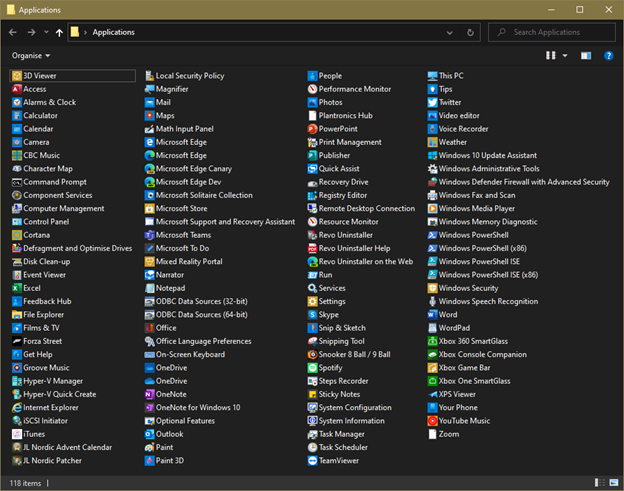624x491 pixels.
Task: Open the Help button
Action: pyautogui.click(x=608, y=56)
